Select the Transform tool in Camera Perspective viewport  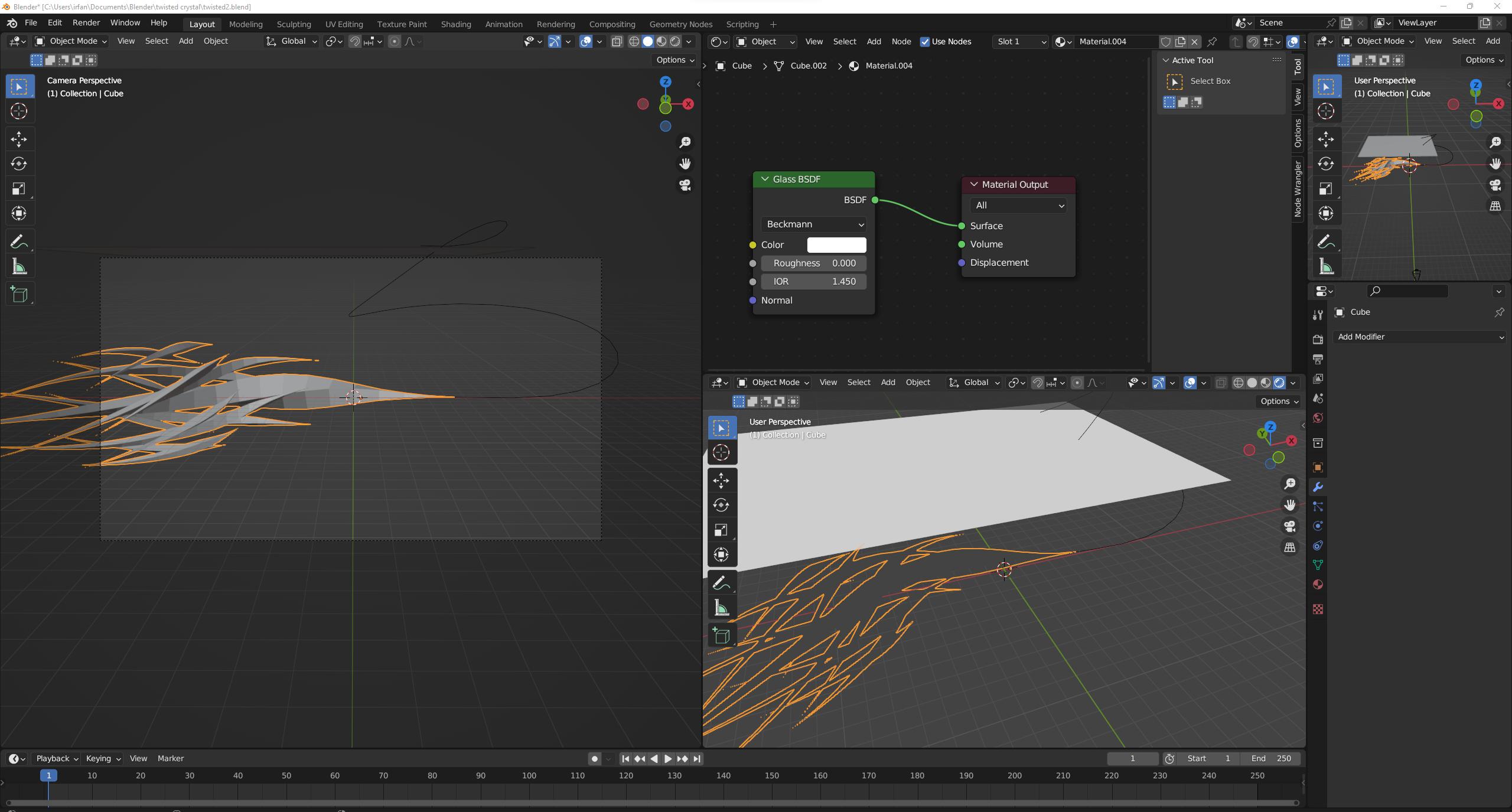point(19,213)
